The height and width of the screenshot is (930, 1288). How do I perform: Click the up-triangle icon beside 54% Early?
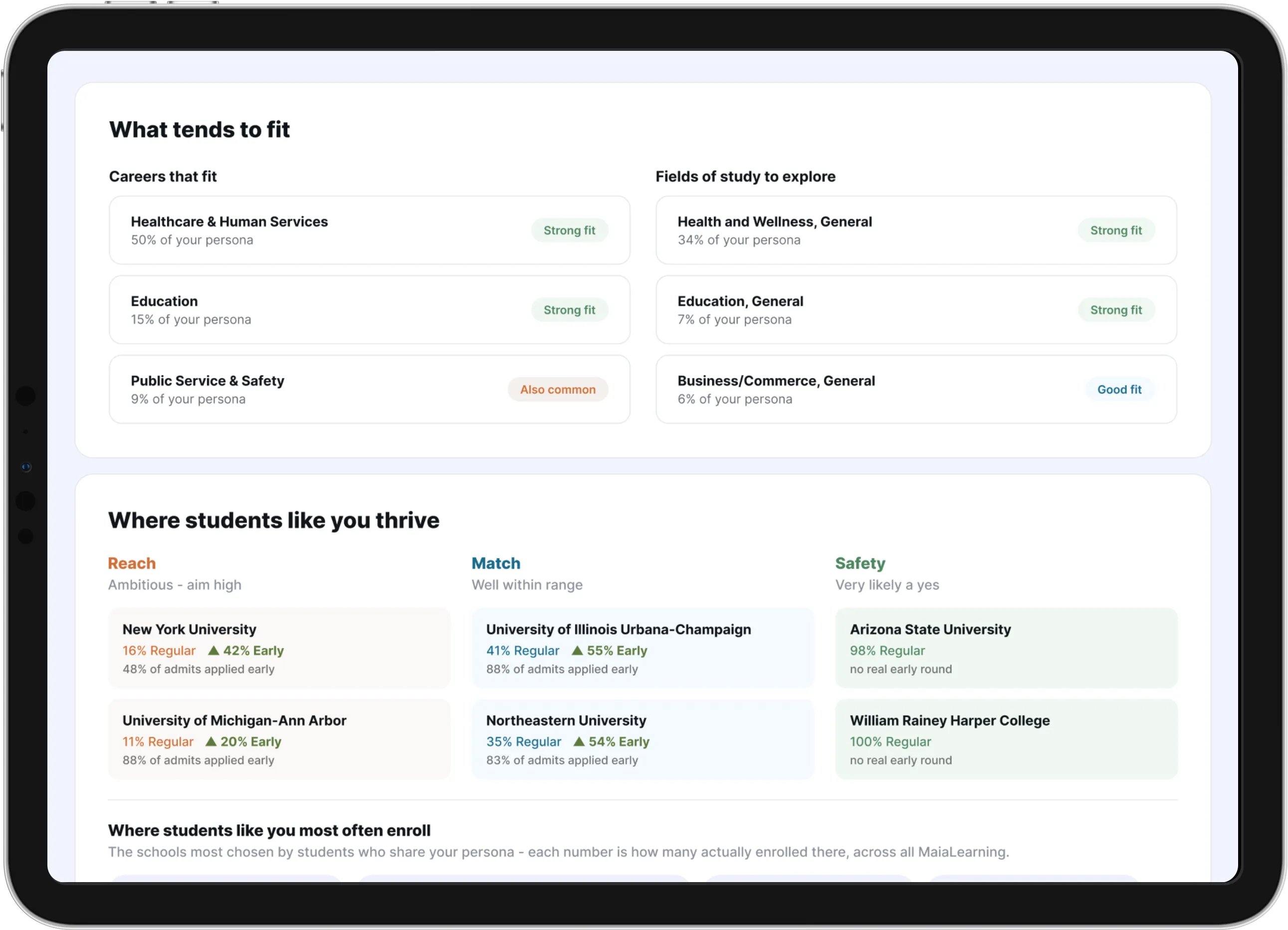point(579,741)
